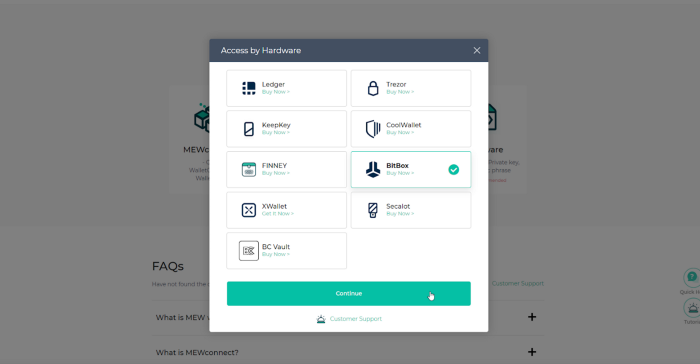Click 'What is MEWconnect?' question text

click(x=197, y=352)
